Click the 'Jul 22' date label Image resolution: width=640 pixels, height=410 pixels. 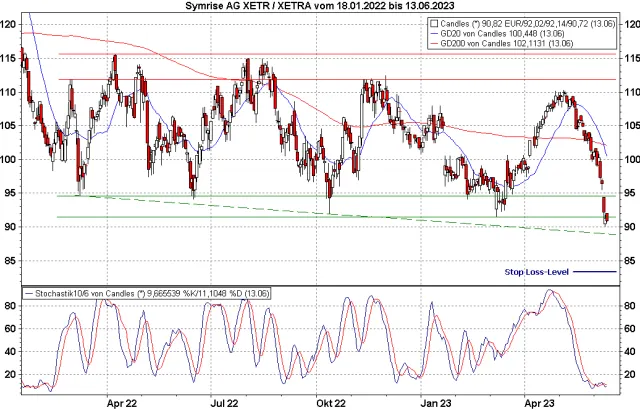click(225, 403)
